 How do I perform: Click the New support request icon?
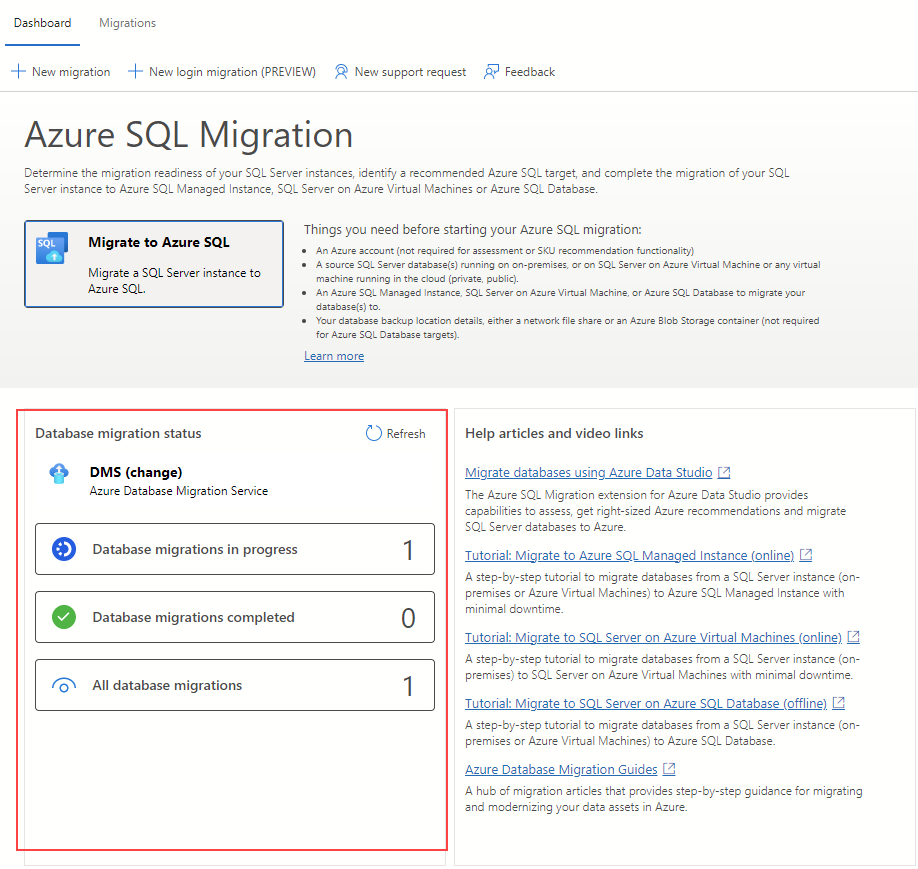340,71
